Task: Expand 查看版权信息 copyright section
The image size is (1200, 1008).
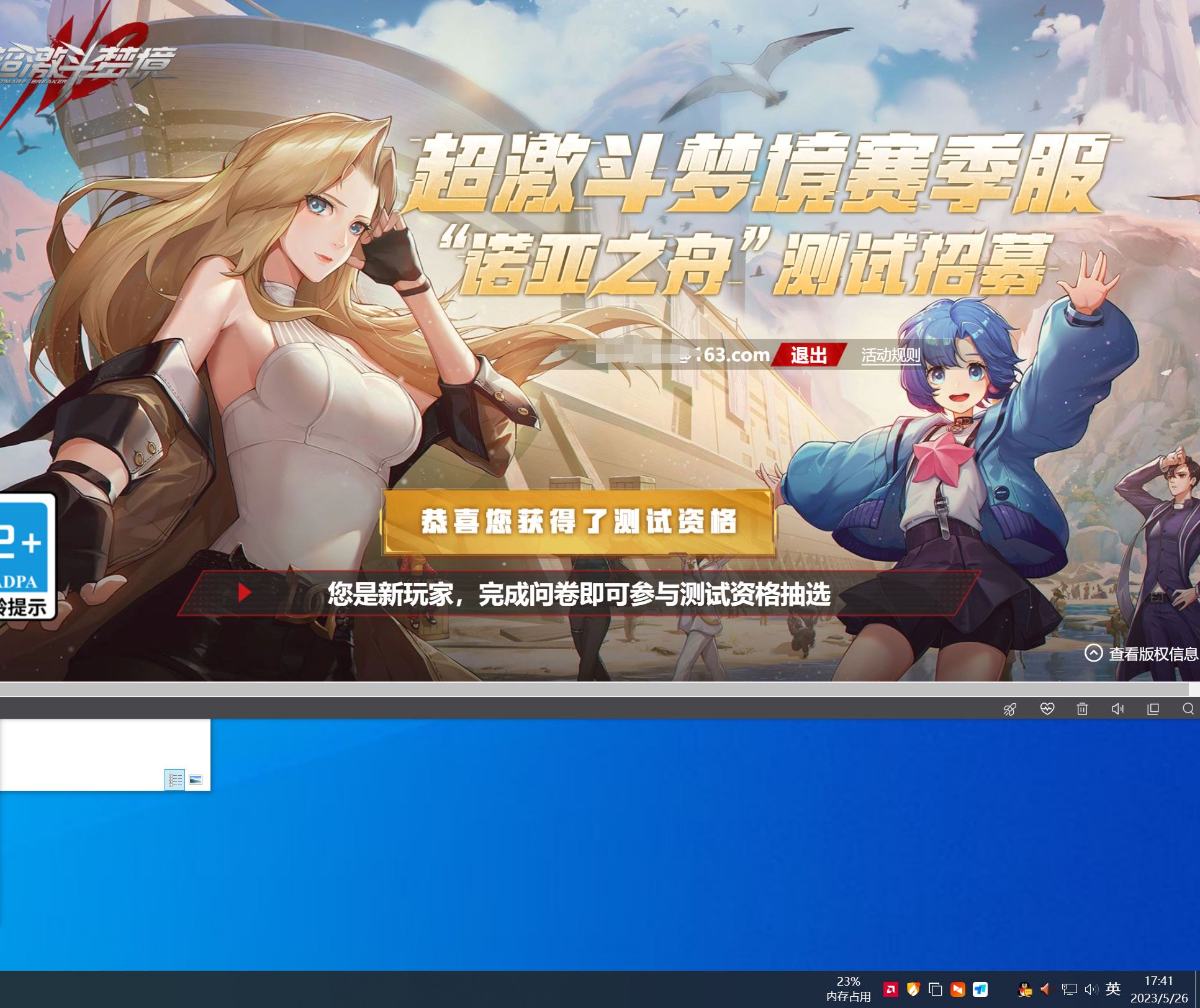Action: point(1141,653)
